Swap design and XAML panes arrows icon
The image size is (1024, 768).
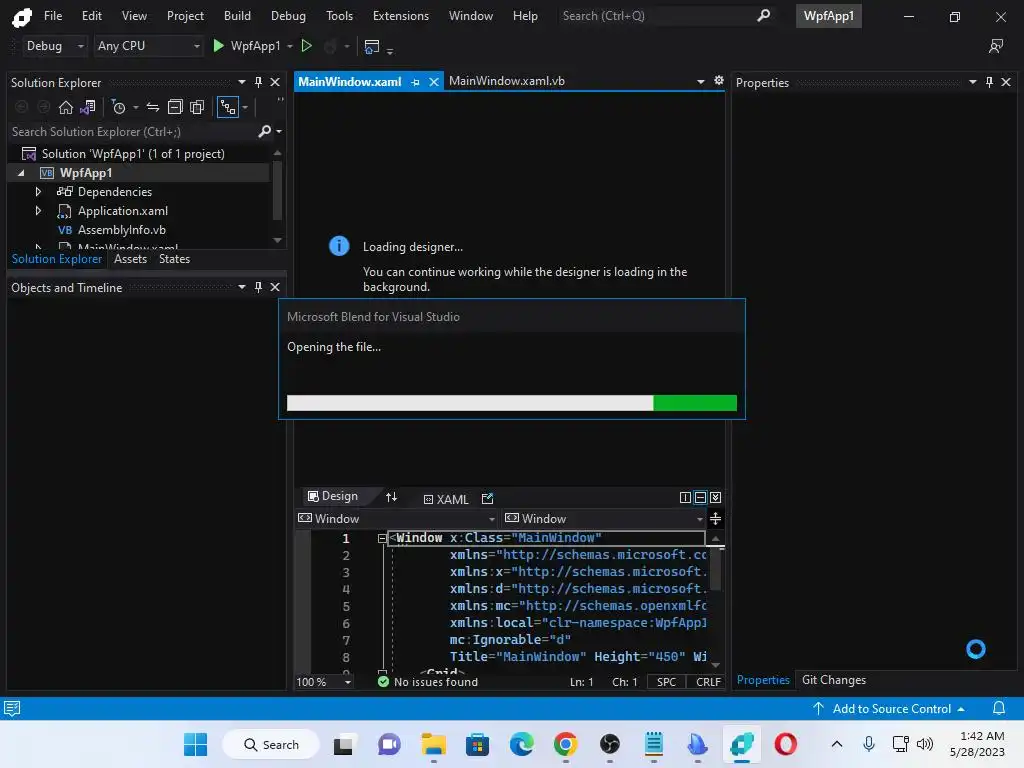(391, 498)
